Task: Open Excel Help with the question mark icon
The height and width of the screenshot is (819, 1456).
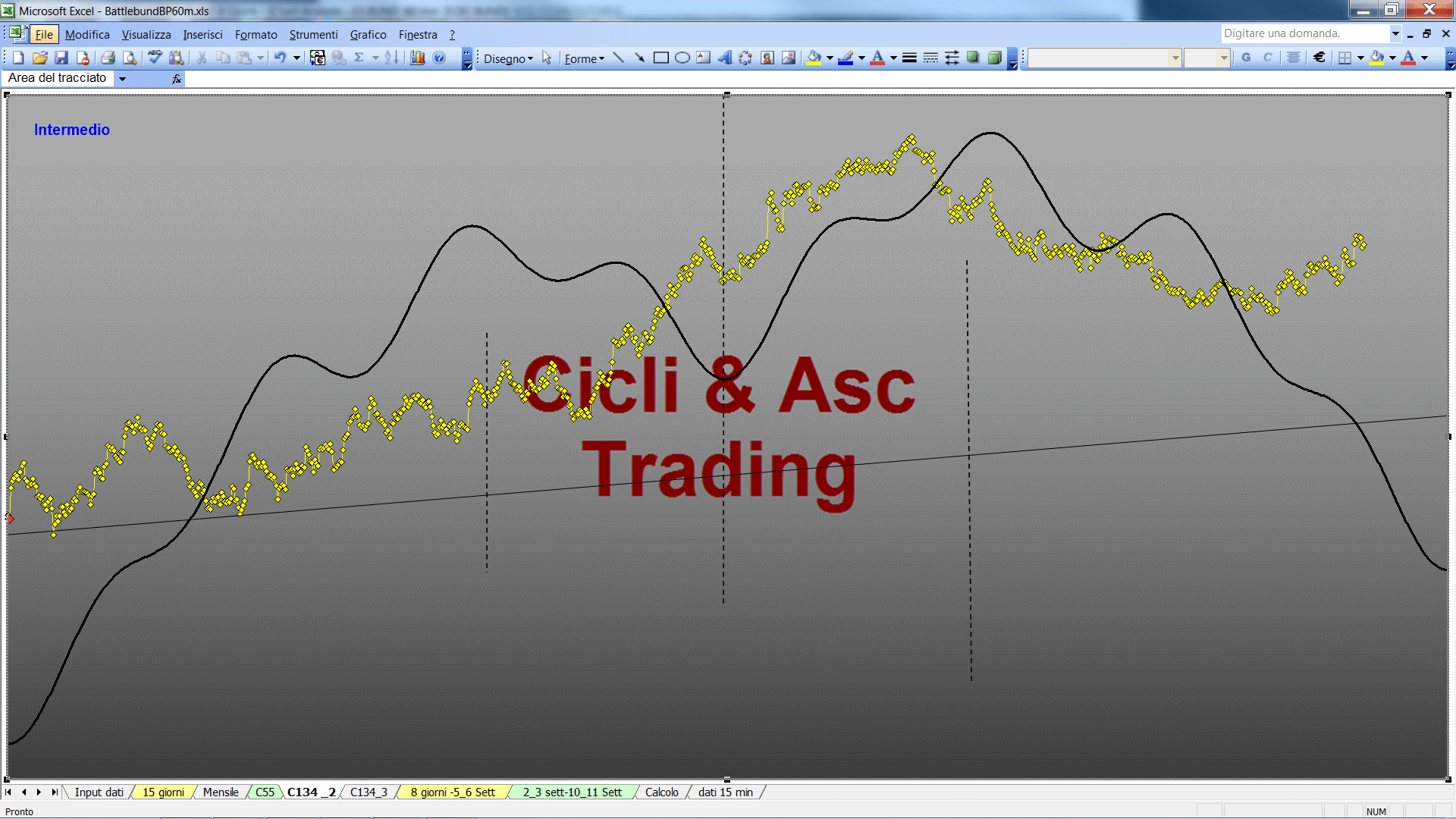Action: [x=439, y=58]
